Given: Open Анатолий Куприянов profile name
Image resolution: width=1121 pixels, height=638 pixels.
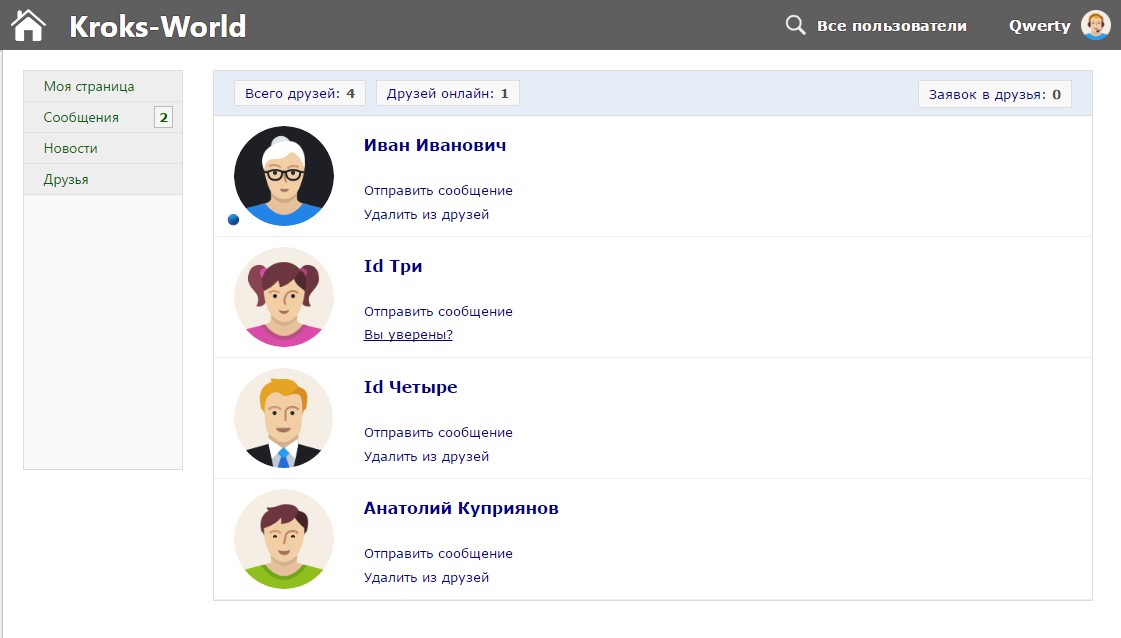Looking at the screenshot, I should (461, 509).
